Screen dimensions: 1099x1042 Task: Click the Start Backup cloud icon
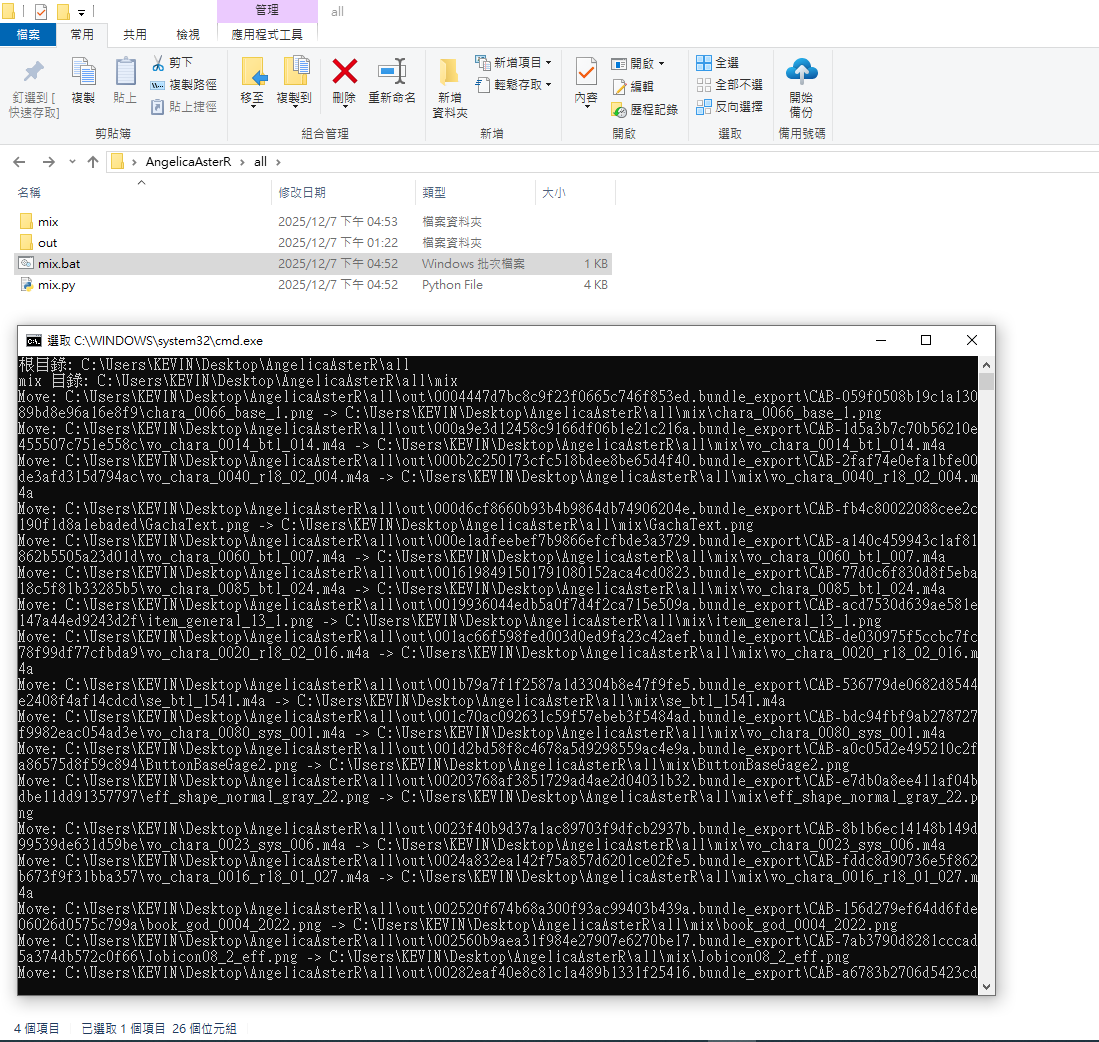click(801, 72)
